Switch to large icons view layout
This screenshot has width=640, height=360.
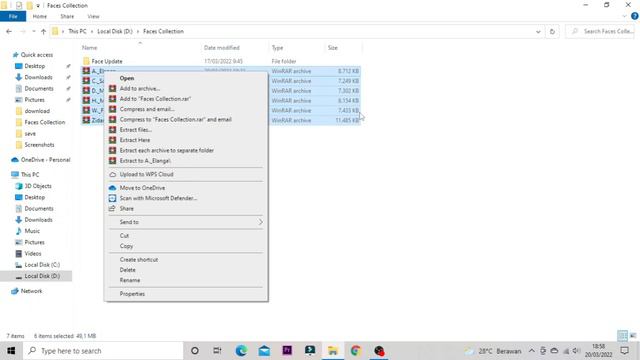click(633, 336)
